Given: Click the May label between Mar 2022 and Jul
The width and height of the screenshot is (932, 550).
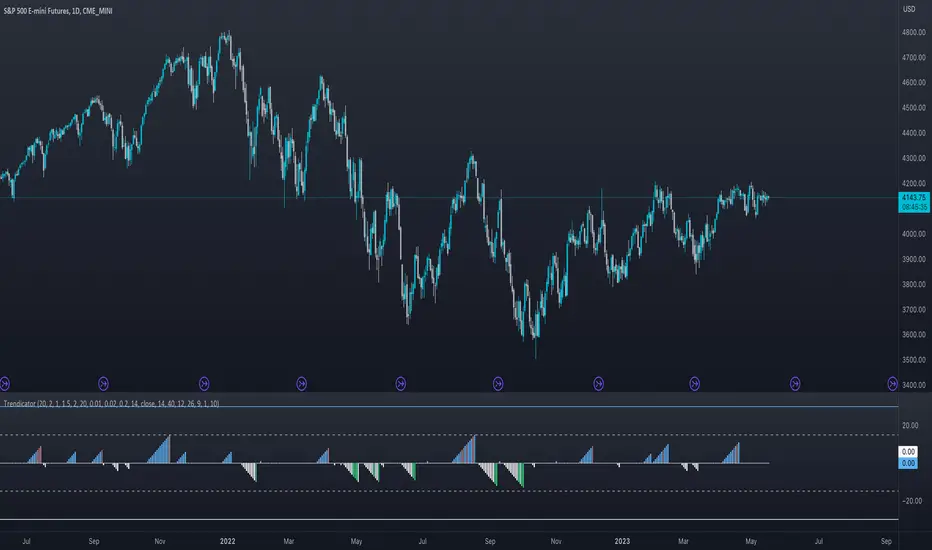Looking at the screenshot, I should coord(356,541).
